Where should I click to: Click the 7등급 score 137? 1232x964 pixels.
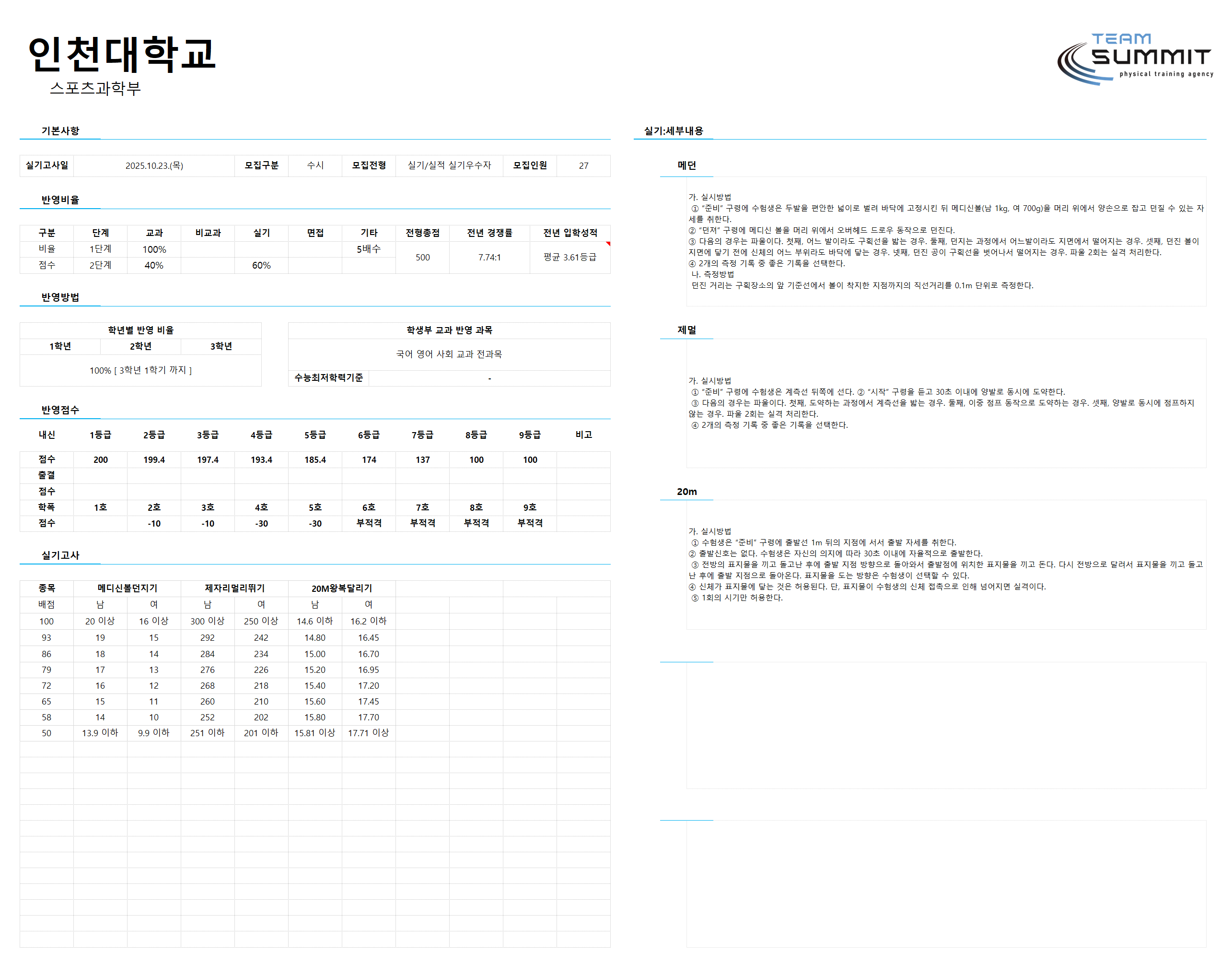[x=422, y=460]
